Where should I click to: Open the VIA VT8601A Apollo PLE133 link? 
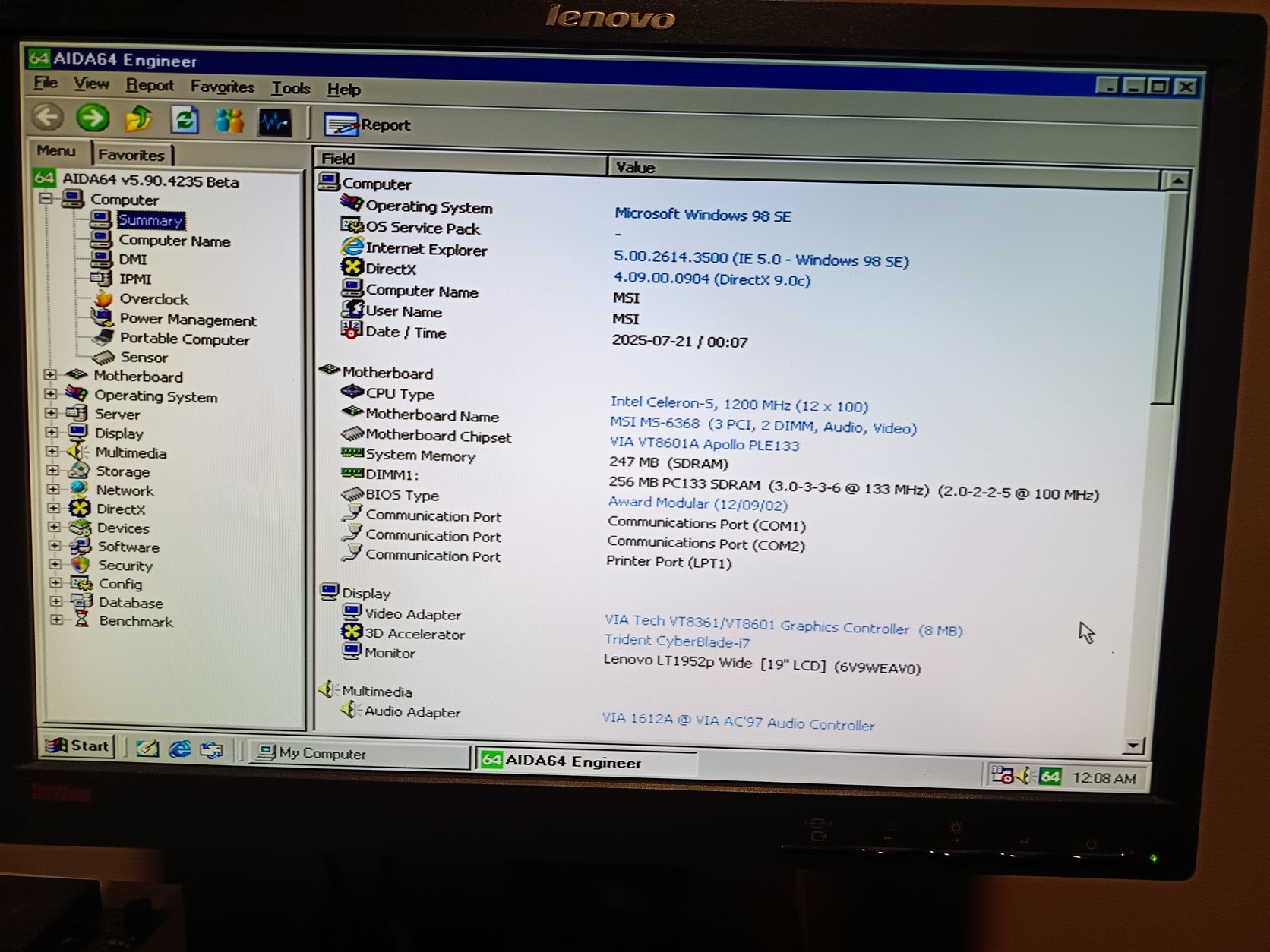point(704,443)
